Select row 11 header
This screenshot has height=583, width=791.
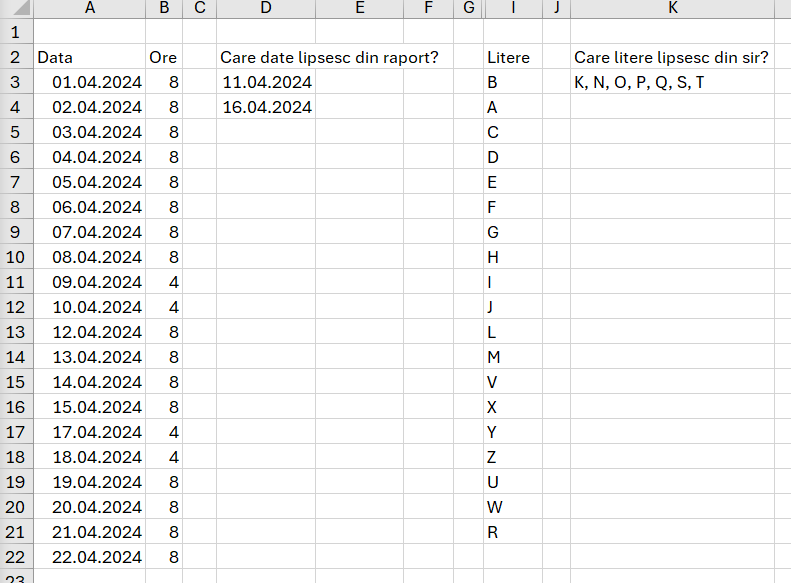click(x=16, y=282)
